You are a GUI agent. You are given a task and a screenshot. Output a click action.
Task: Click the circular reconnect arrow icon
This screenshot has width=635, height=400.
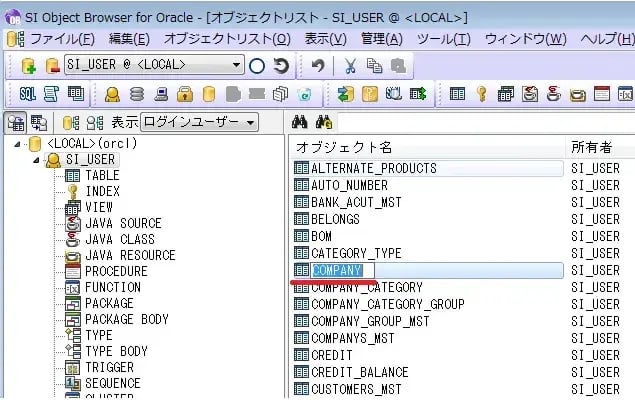pos(281,65)
